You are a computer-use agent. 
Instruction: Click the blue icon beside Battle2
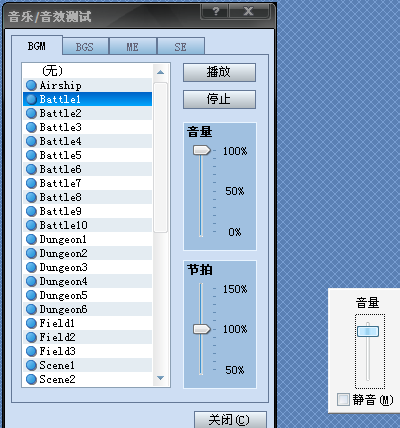31,113
